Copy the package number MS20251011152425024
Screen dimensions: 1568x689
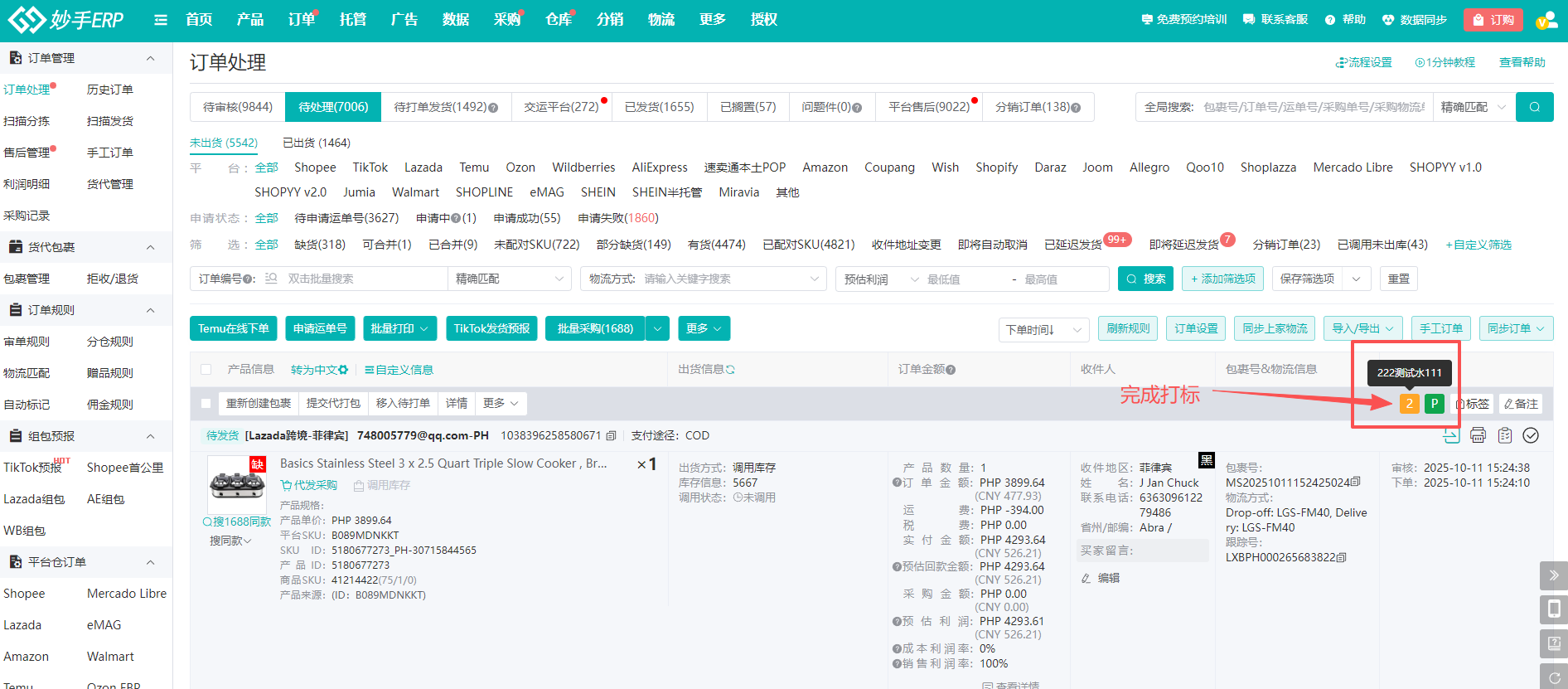coord(1356,482)
